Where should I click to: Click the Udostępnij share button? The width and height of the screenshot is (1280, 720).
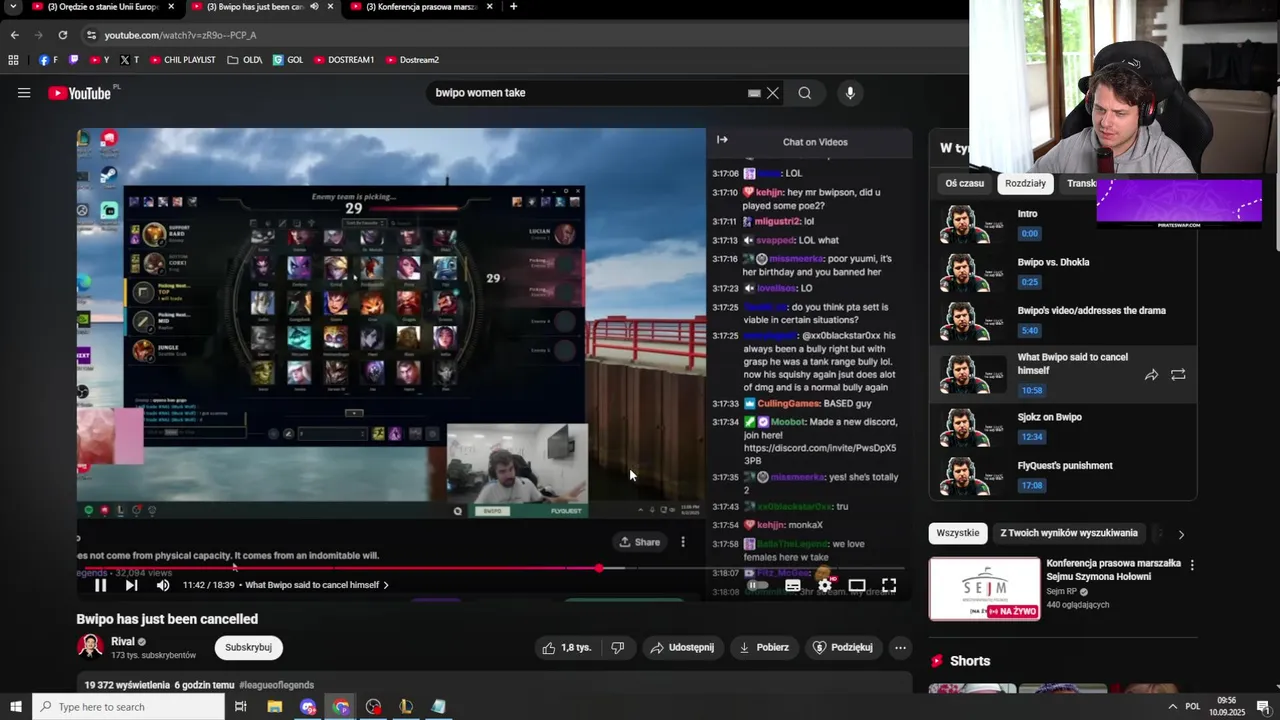click(x=682, y=647)
